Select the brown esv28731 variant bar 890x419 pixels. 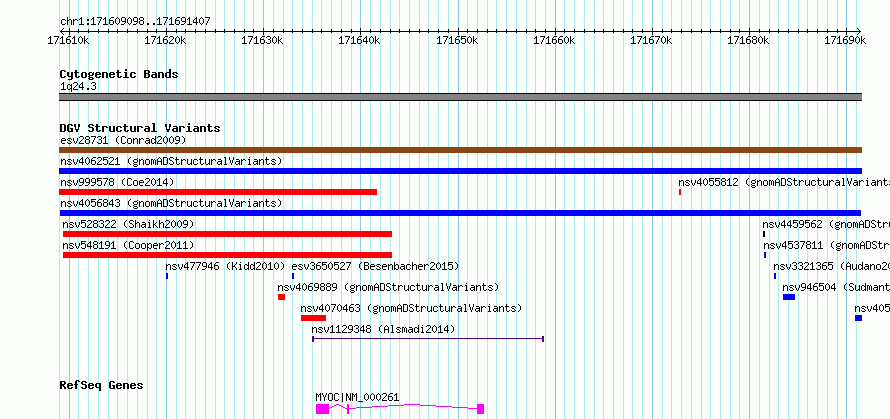(x=460, y=150)
